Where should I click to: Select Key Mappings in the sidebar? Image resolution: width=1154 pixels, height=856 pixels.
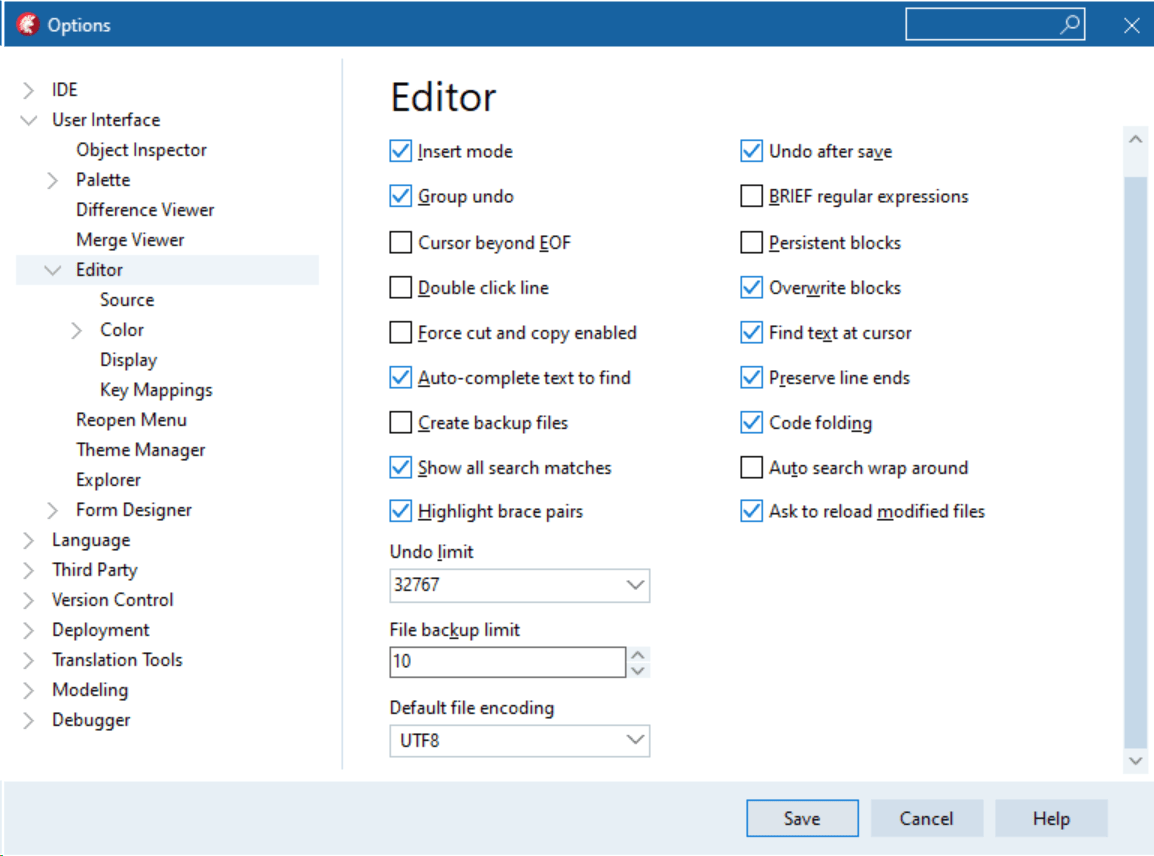point(155,389)
